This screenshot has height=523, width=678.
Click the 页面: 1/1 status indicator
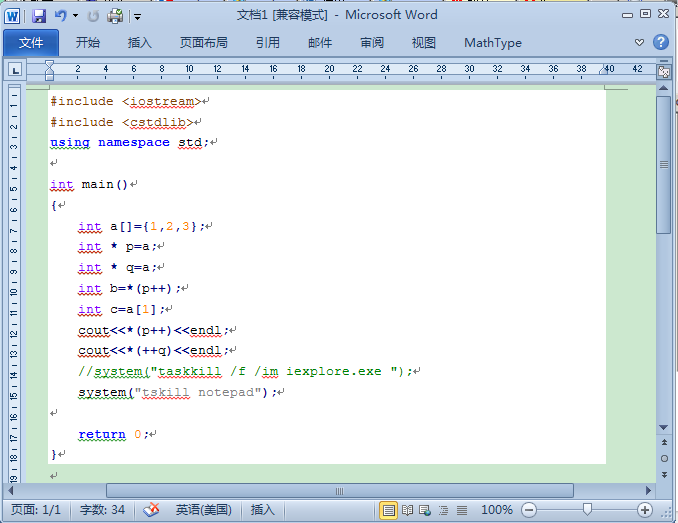coord(35,510)
